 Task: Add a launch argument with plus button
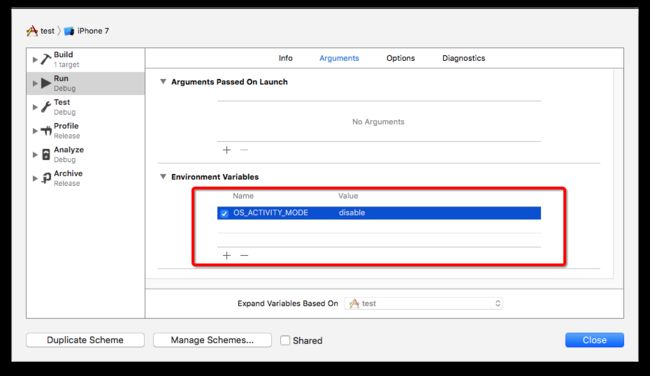point(226,150)
